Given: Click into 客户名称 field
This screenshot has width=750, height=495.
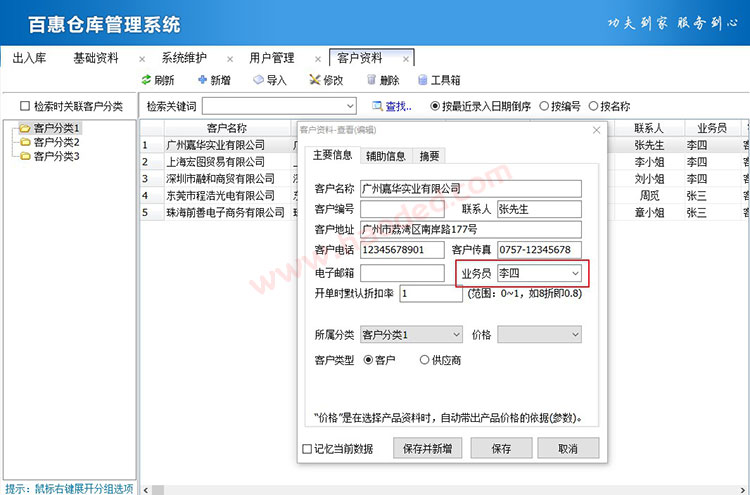Looking at the screenshot, I should tap(471, 188).
